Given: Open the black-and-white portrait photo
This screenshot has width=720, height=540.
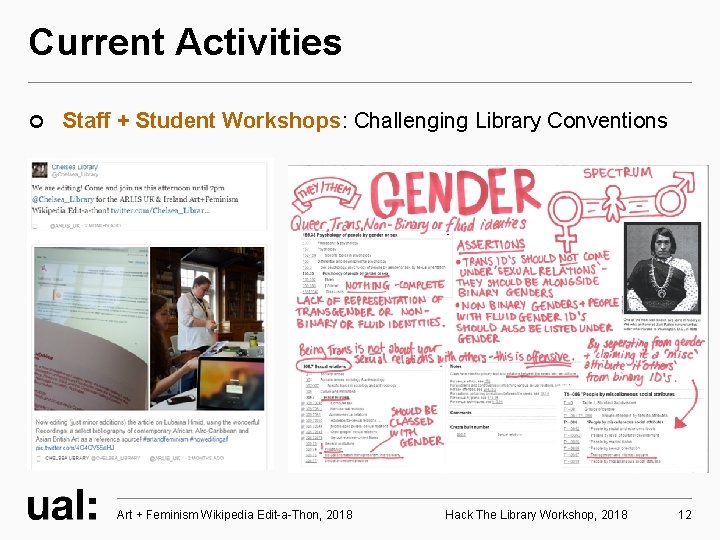Looking at the screenshot, I should click(x=663, y=268).
